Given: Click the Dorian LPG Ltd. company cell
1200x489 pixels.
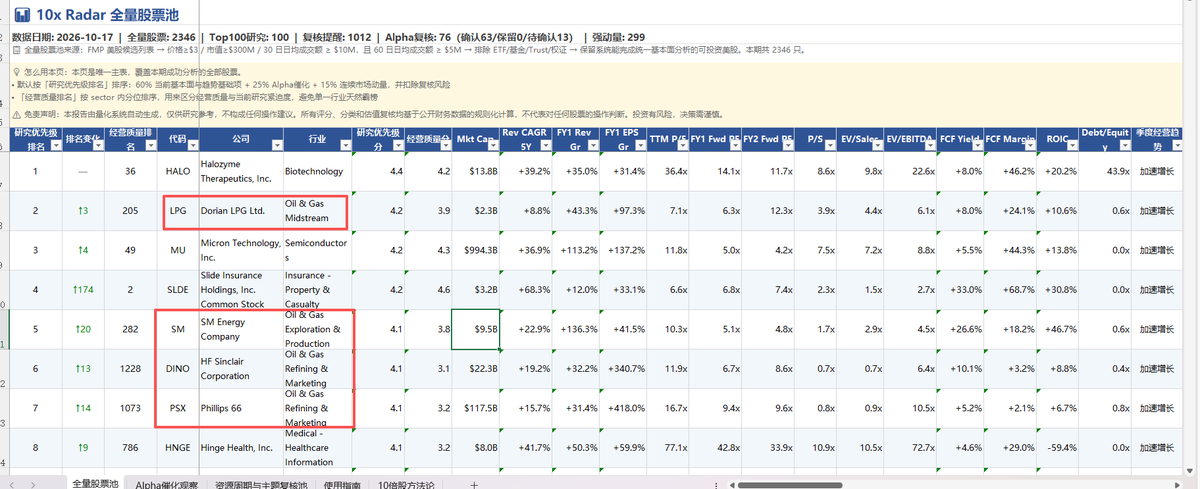Looking at the screenshot, I should pos(240,211).
